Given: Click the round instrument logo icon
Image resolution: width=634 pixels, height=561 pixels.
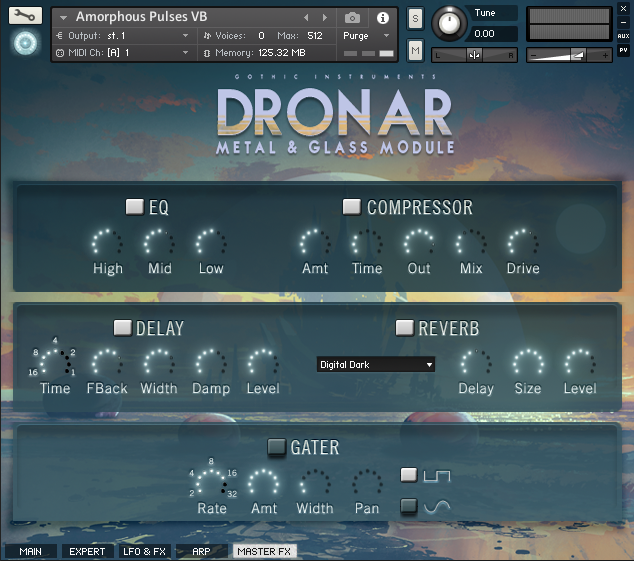Looking at the screenshot, I should point(25,43).
